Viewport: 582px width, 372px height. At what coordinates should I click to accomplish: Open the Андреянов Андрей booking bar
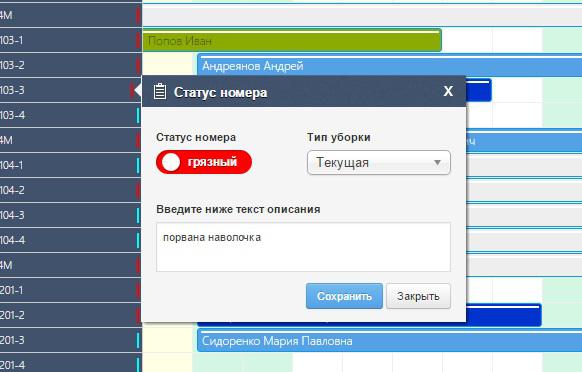(390, 65)
